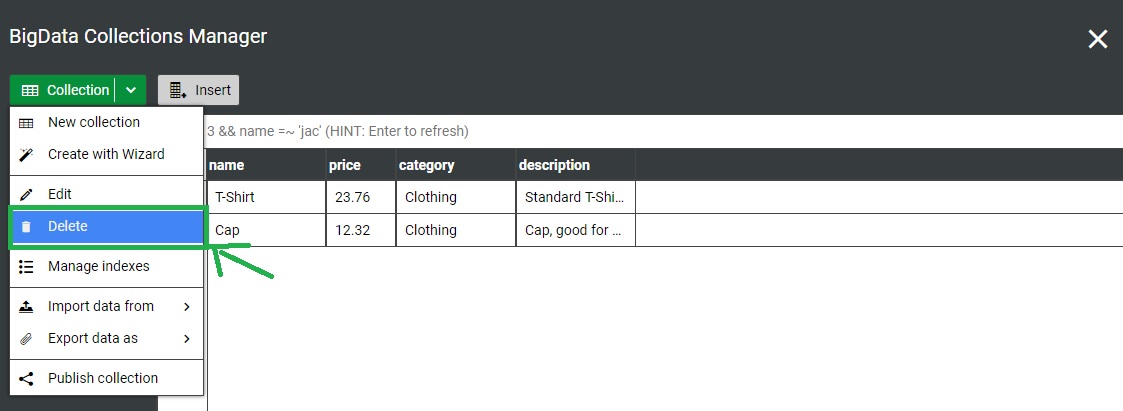Expand the Collection dropdown arrow
This screenshot has width=1123, height=411.
tap(131, 90)
